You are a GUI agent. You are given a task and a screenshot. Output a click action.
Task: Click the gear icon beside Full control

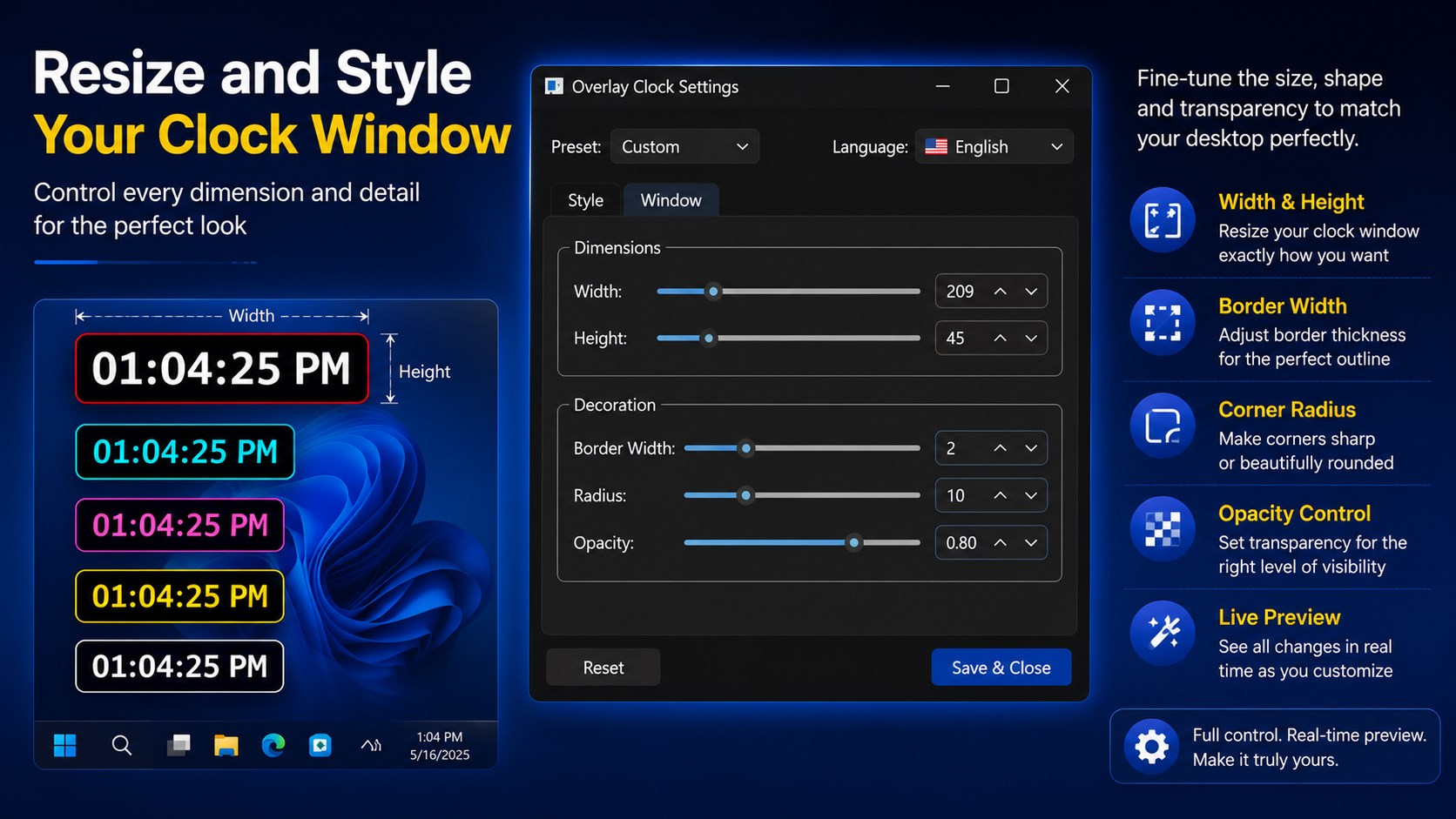point(1151,746)
